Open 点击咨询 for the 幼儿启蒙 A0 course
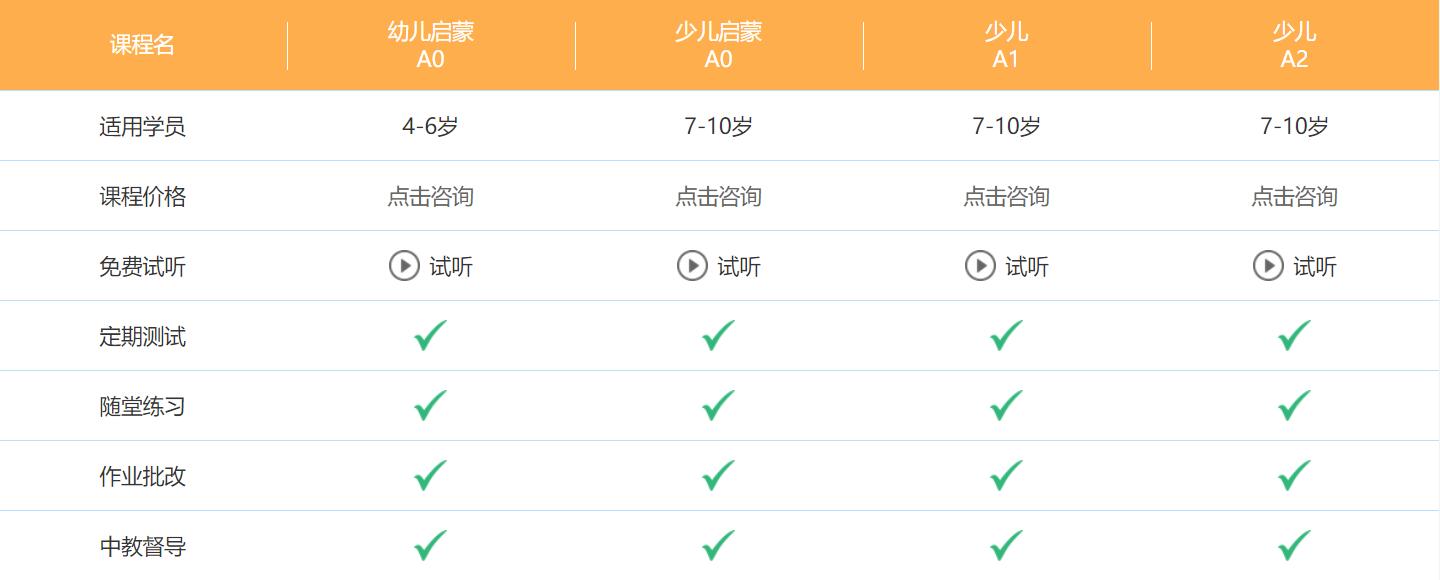This screenshot has height=580, width=1440. pyautogui.click(x=429, y=196)
